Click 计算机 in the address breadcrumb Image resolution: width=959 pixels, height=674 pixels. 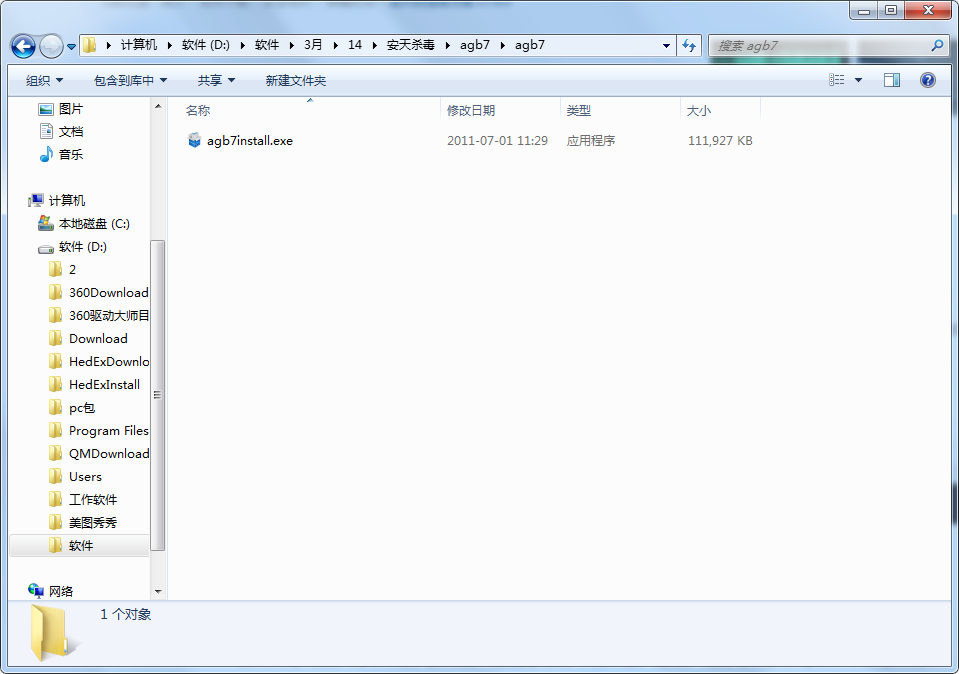pos(139,45)
